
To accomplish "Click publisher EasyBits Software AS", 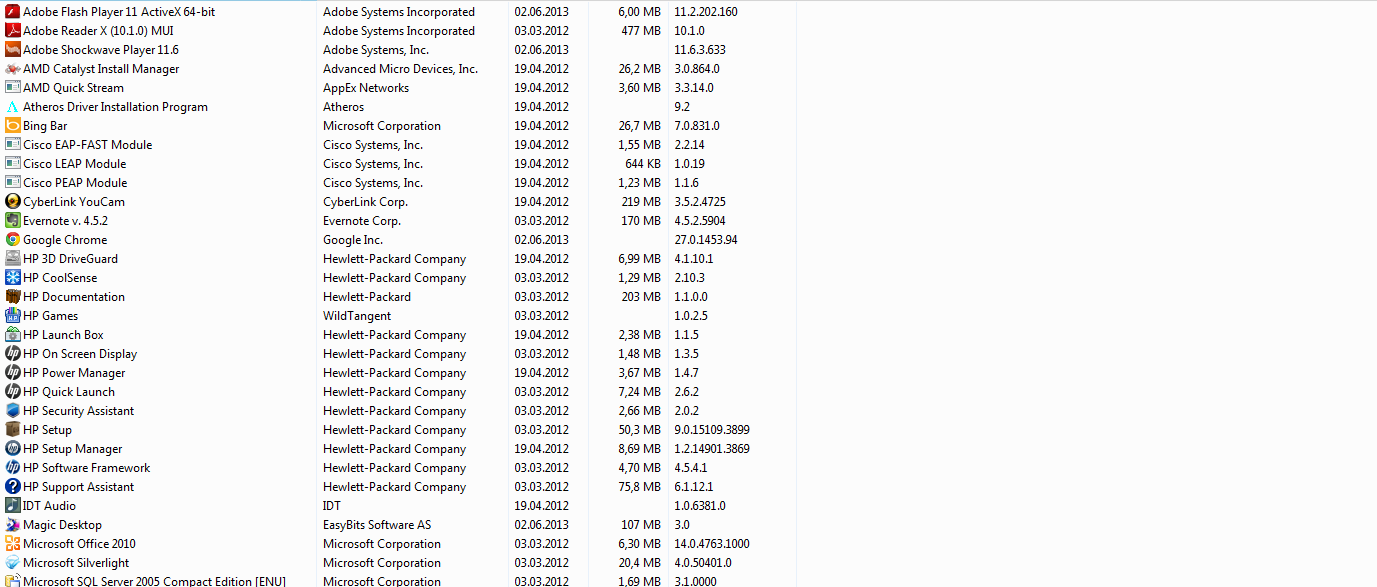I will 377,525.
